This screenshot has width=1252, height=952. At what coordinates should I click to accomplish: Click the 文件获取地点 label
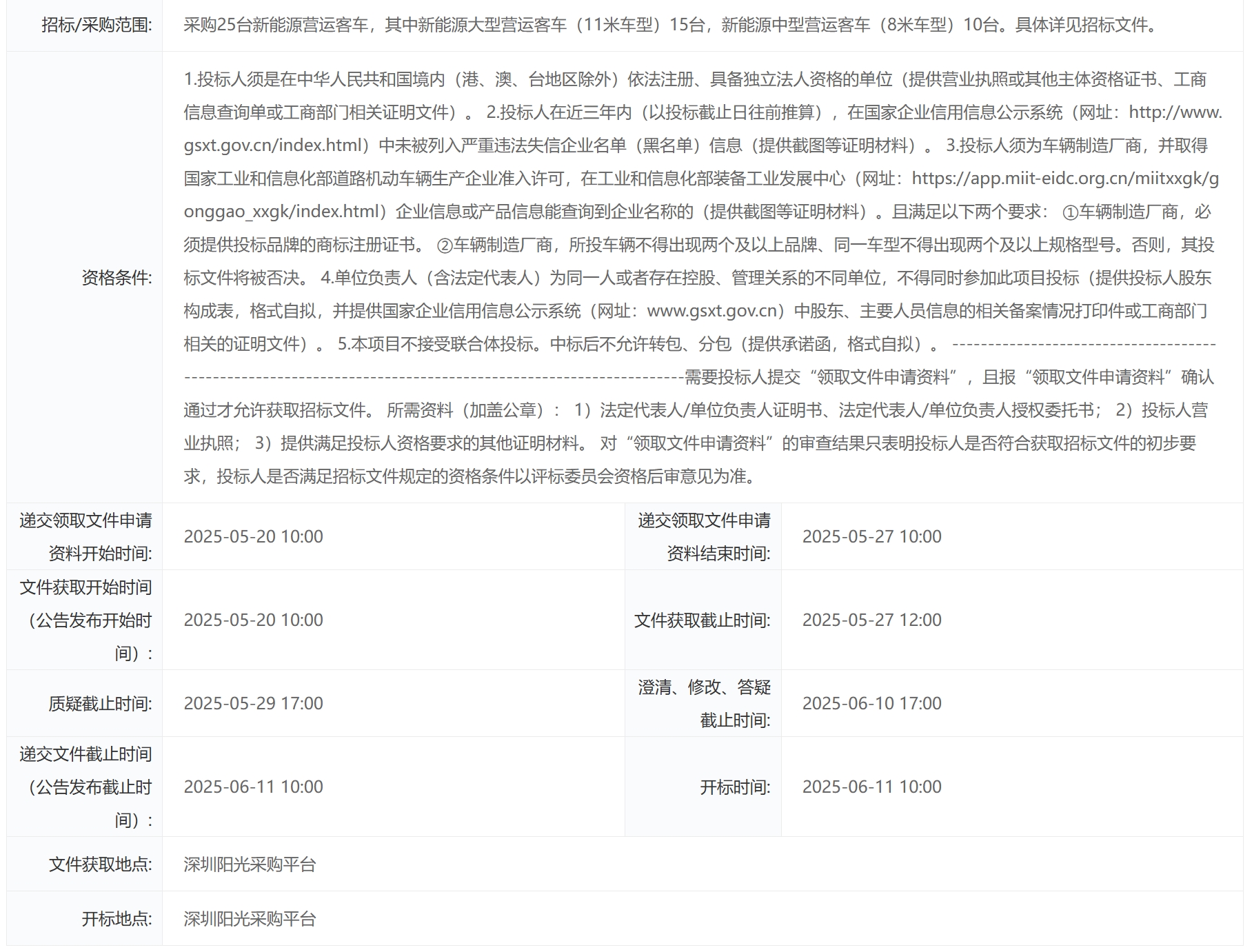tap(100, 864)
